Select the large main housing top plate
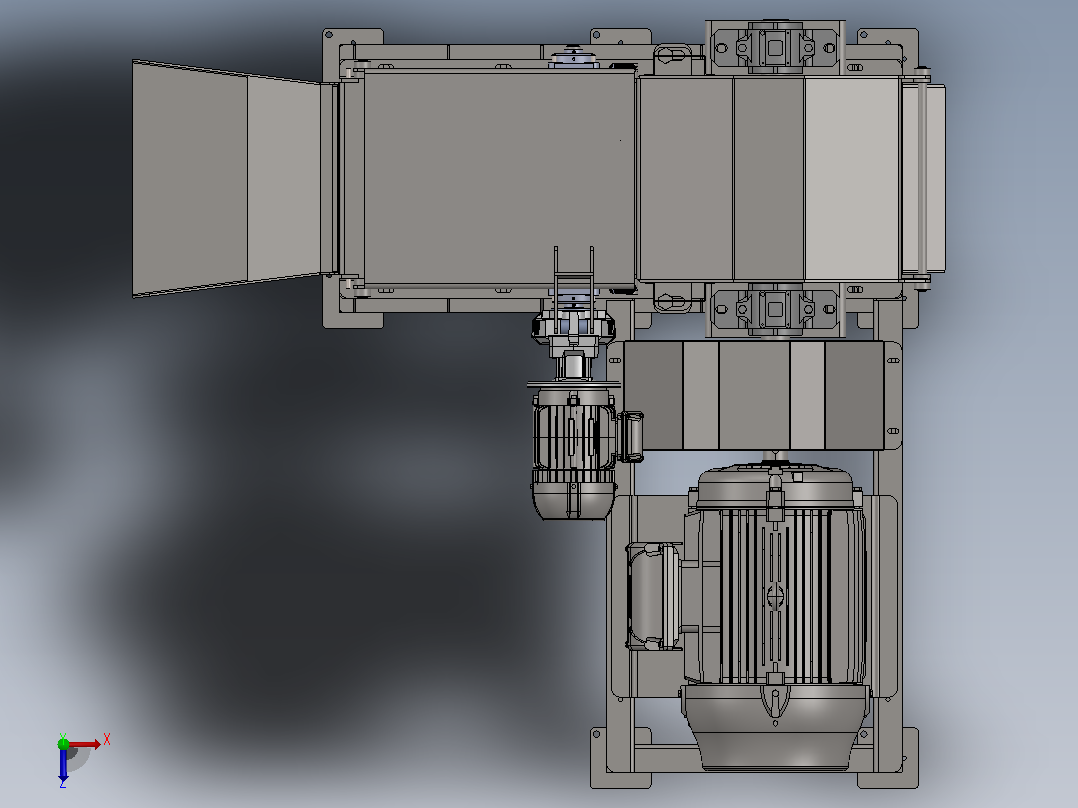 [499, 177]
